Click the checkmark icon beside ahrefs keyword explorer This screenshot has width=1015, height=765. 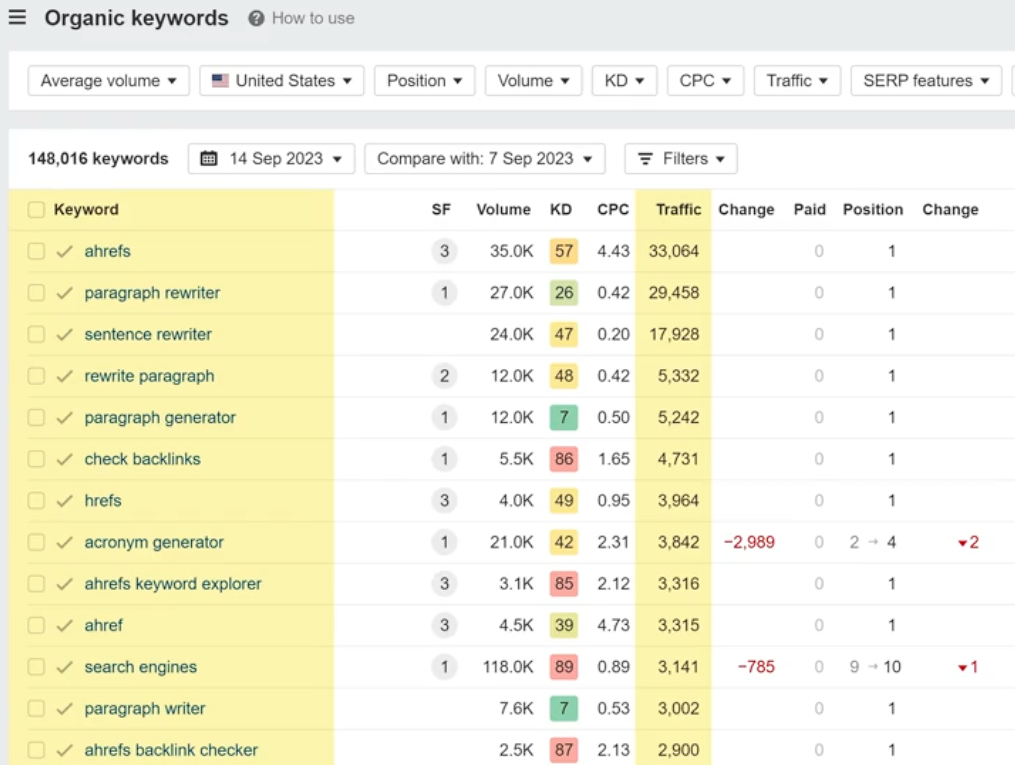coord(64,584)
